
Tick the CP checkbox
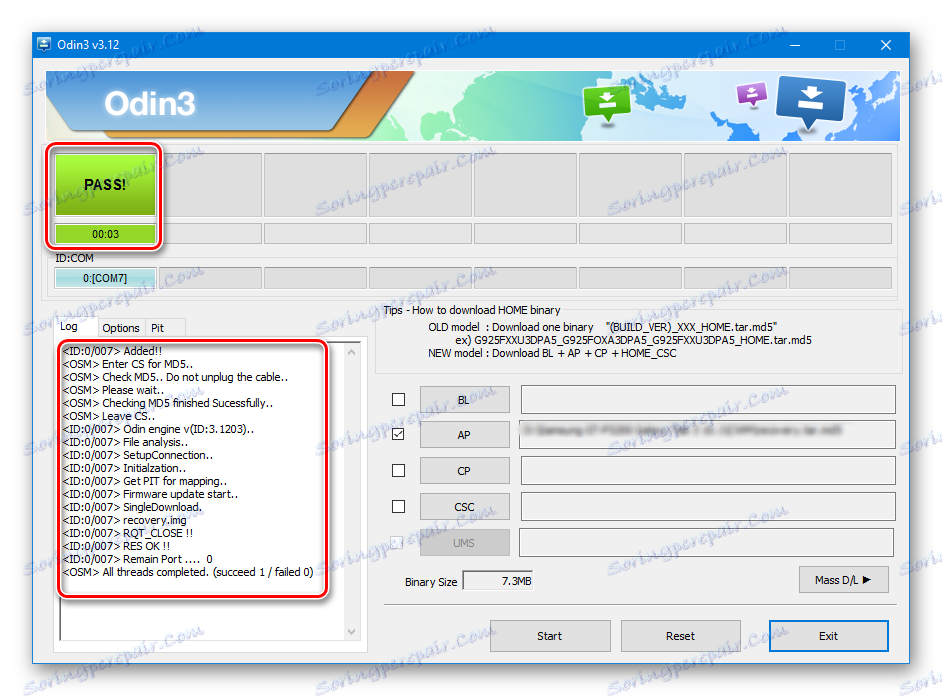pyautogui.click(x=398, y=470)
